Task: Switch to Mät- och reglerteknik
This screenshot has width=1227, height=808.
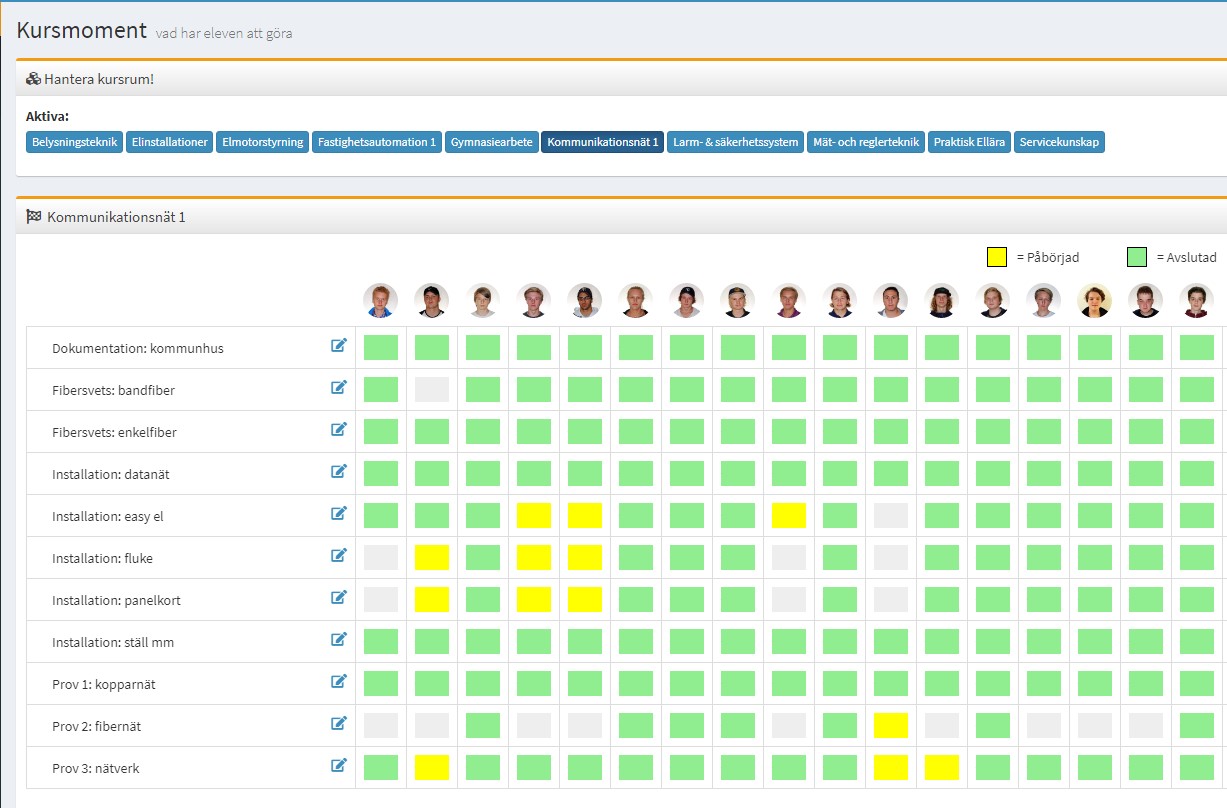Action: [x=866, y=142]
